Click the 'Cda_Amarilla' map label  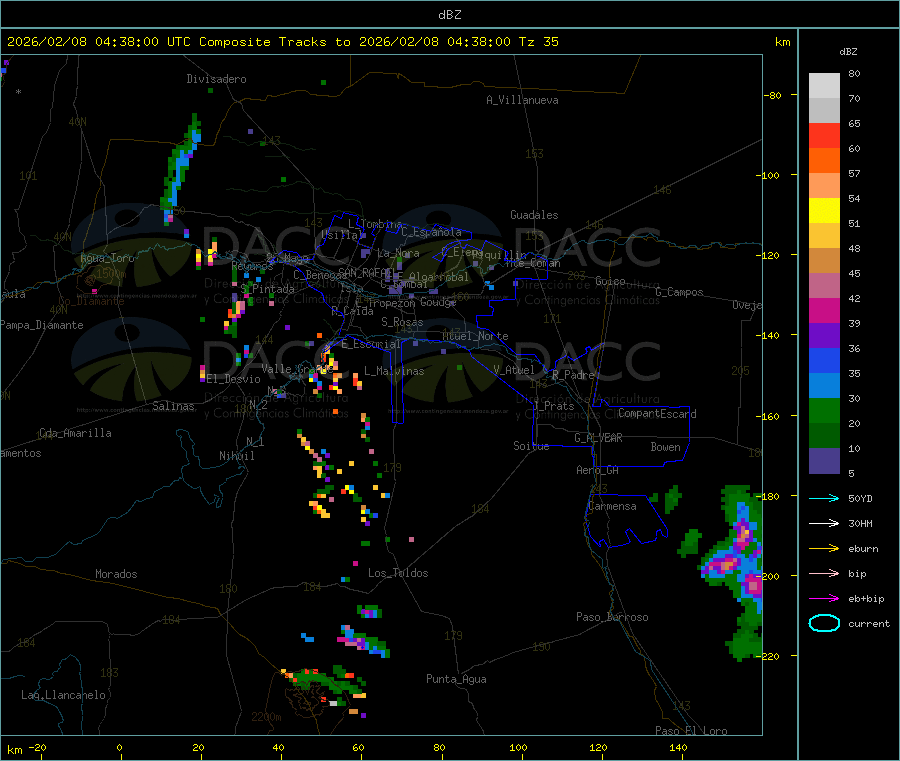click(75, 433)
